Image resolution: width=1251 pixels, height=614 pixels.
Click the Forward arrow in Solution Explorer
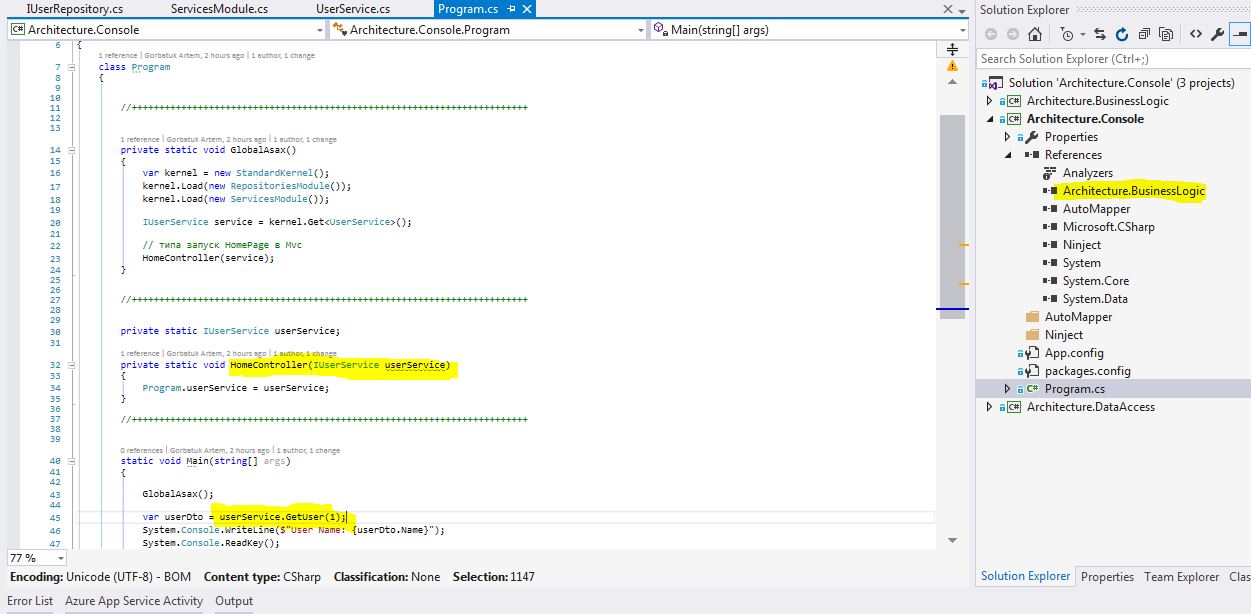[x=1013, y=34]
